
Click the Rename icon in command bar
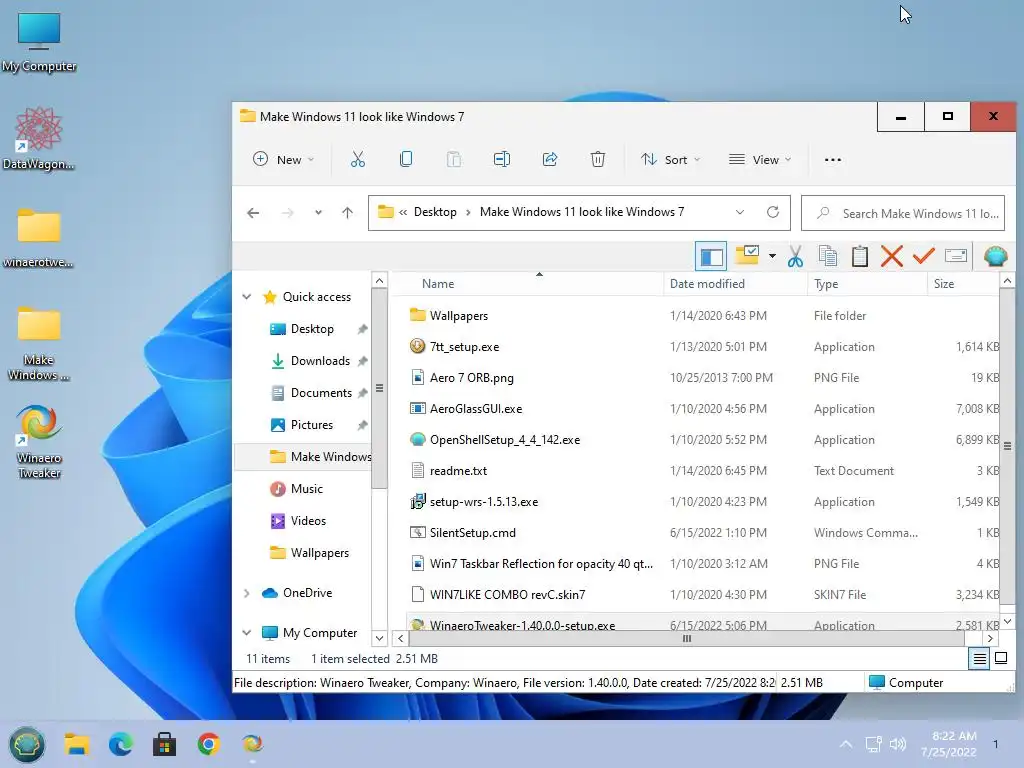502,159
